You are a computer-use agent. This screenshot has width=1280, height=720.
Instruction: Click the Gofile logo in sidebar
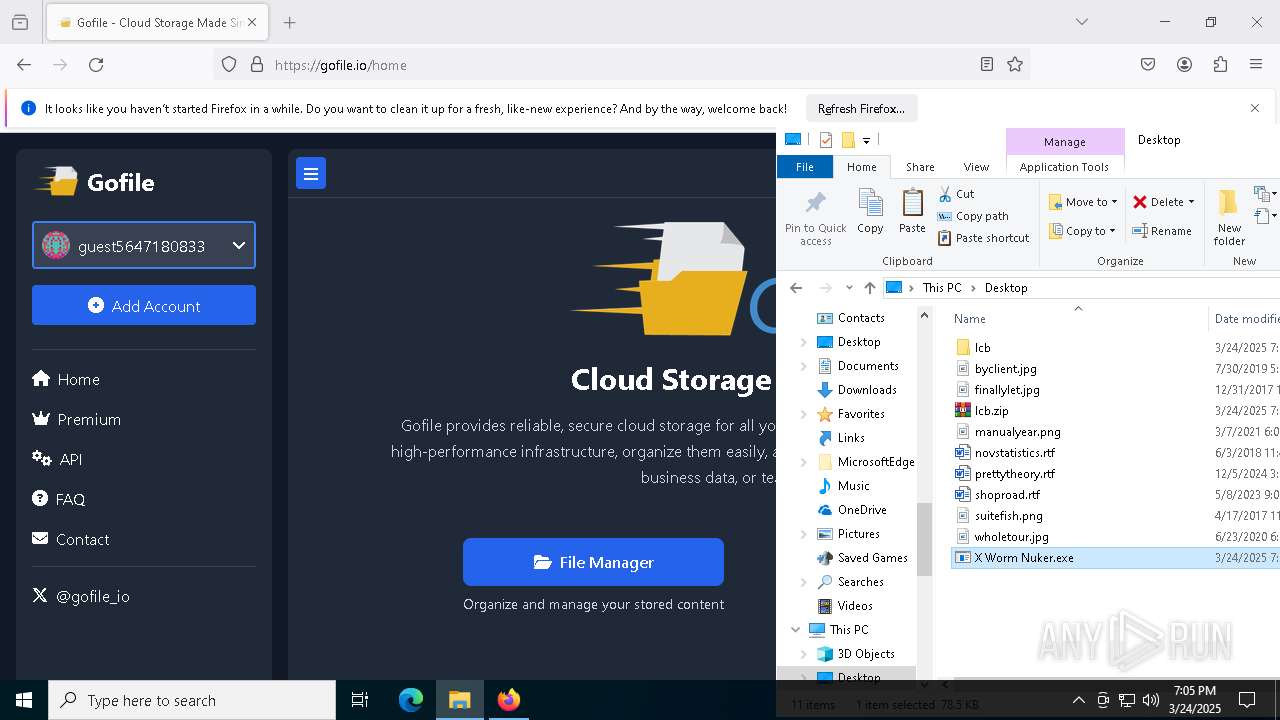click(95, 182)
